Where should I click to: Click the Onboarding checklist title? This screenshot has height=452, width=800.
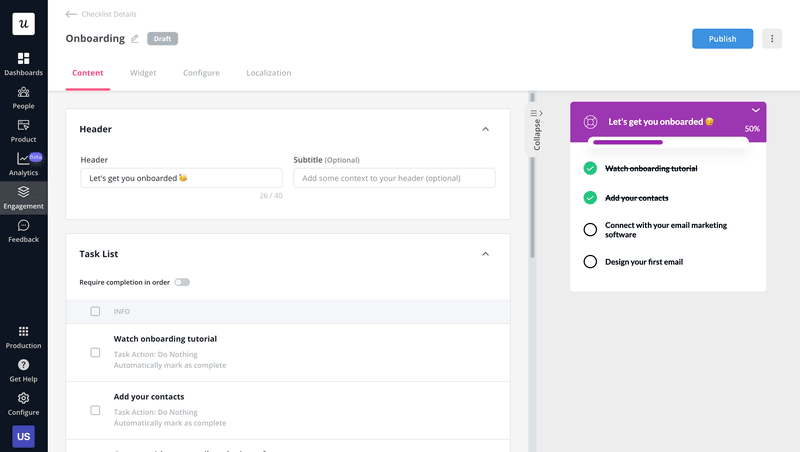point(95,39)
